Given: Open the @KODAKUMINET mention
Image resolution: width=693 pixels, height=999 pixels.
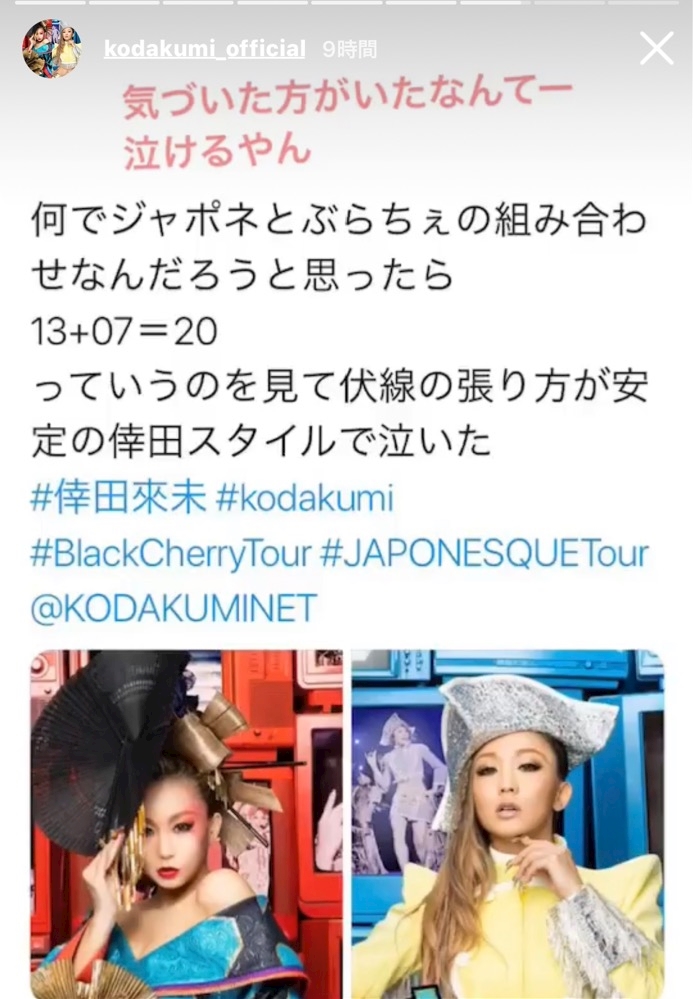Looking at the screenshot, I should point(173,607).
